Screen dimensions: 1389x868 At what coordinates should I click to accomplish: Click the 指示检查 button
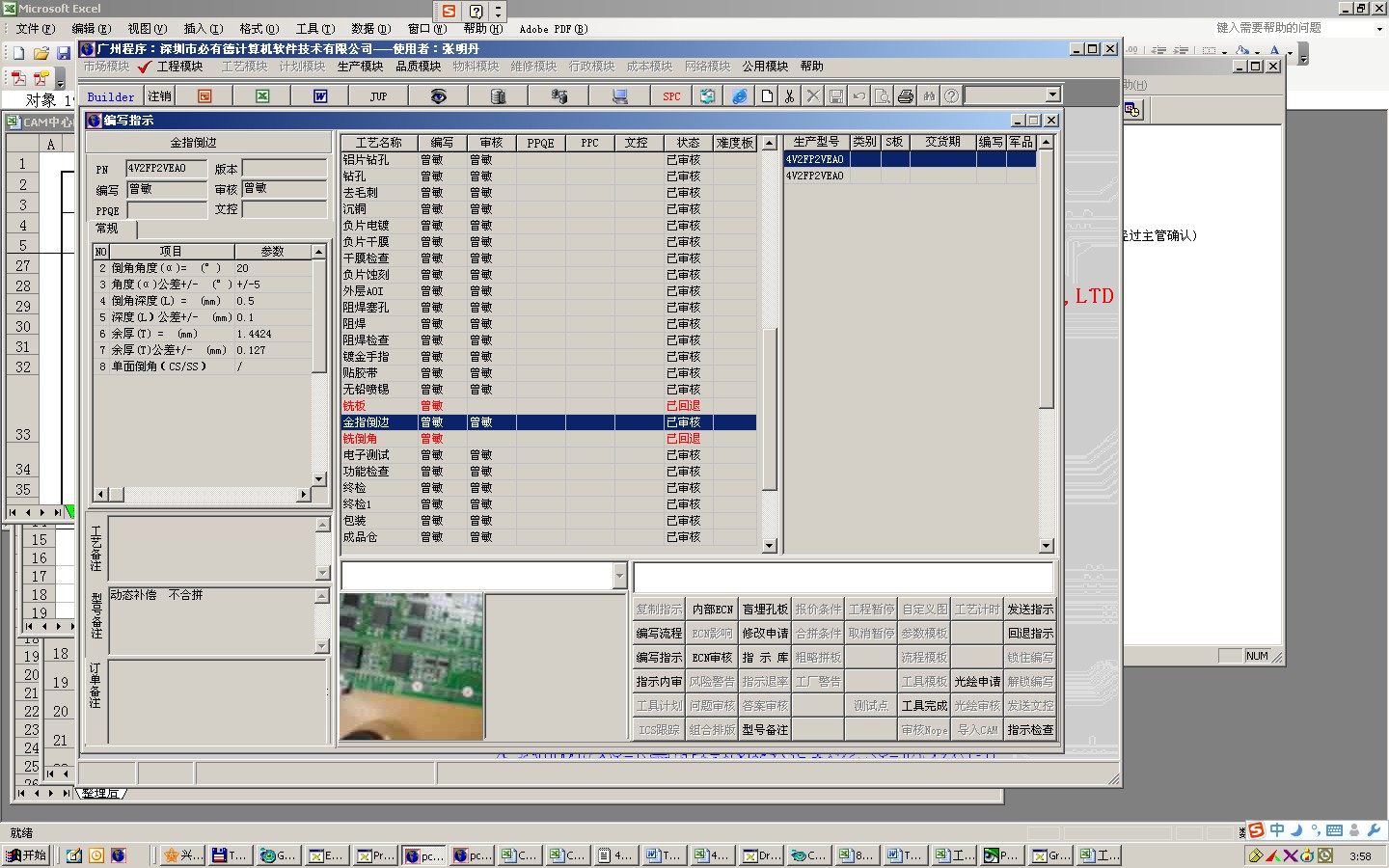pos(1030,730)
